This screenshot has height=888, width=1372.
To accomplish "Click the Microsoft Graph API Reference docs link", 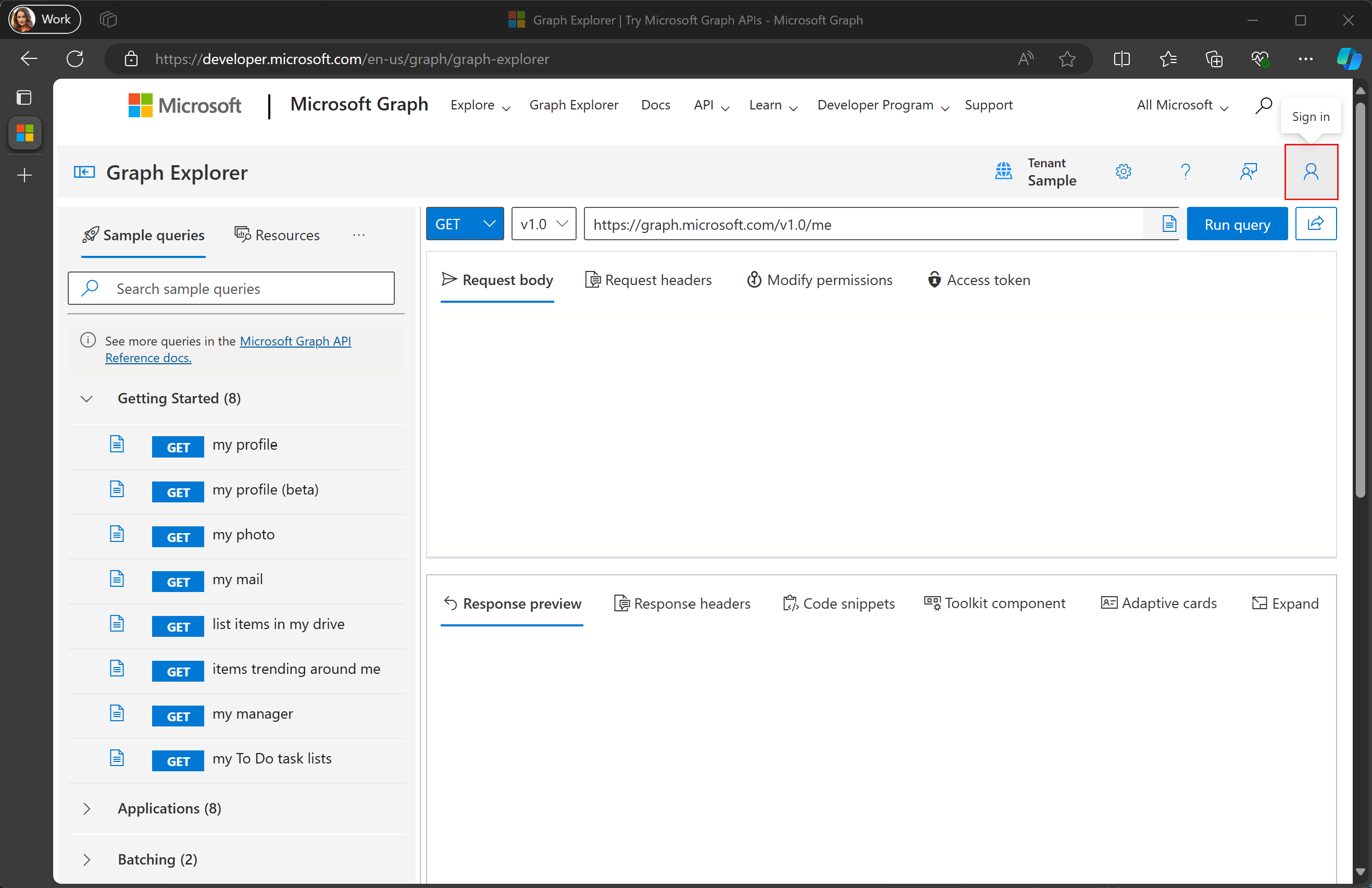I will pos(228,349).
